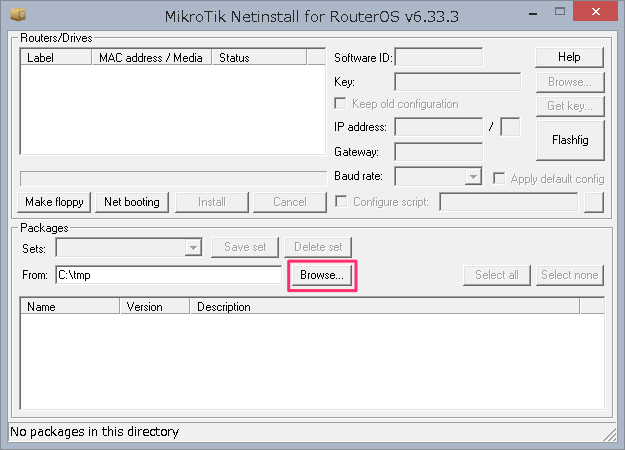Click the Cancel button
The height and width of the screenshot is (450, 625).
click(290, 202)
